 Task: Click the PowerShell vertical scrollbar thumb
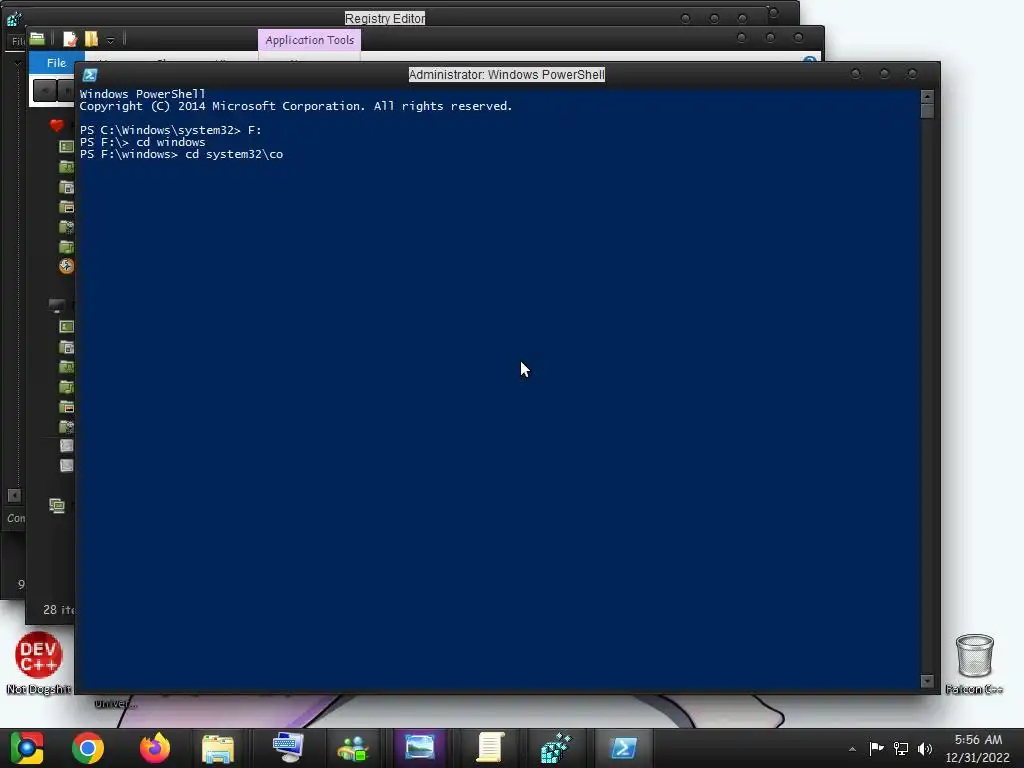(x=927, y=111)
